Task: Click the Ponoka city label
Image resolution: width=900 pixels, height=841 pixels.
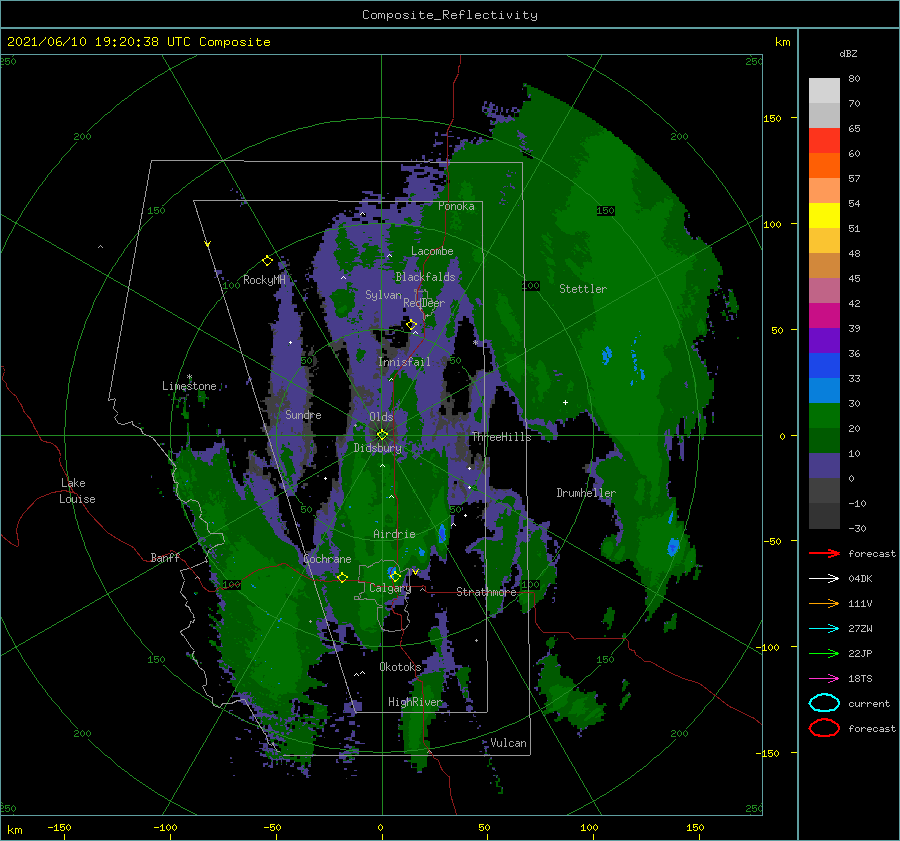Action: pyautogui.click(x=456, y=206)
